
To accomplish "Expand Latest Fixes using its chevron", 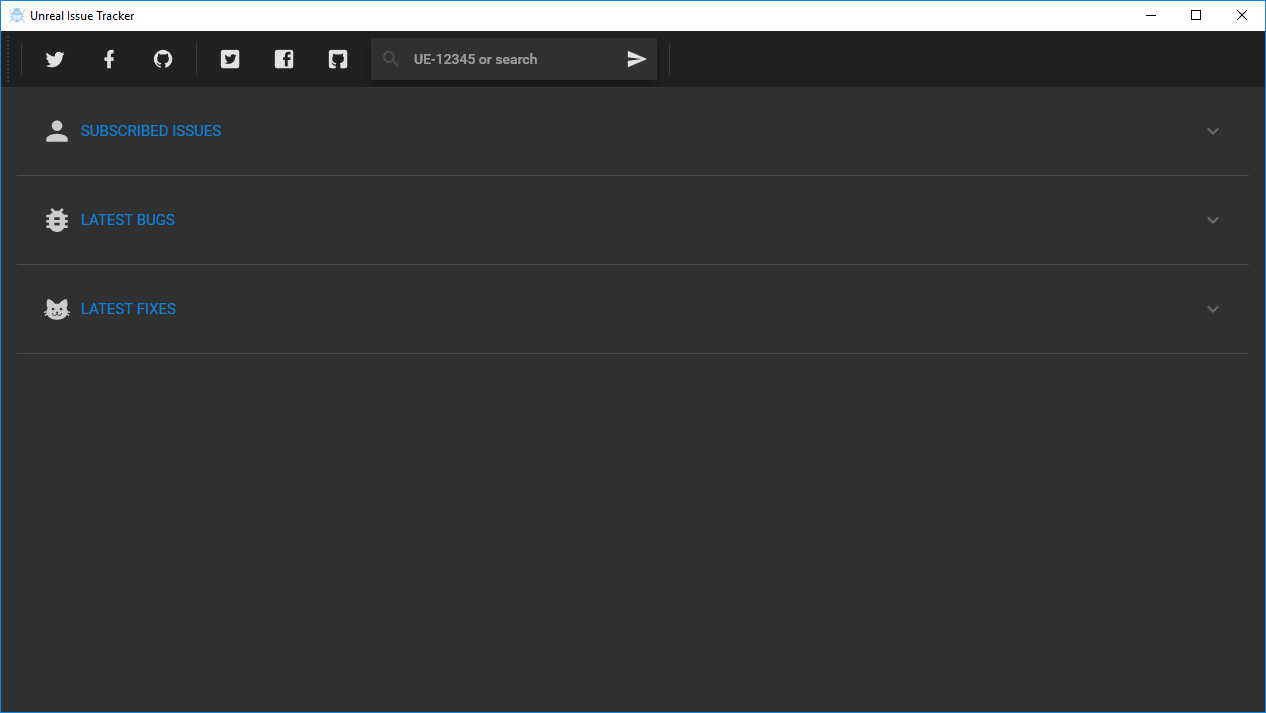I will [x=1213, y=309].
